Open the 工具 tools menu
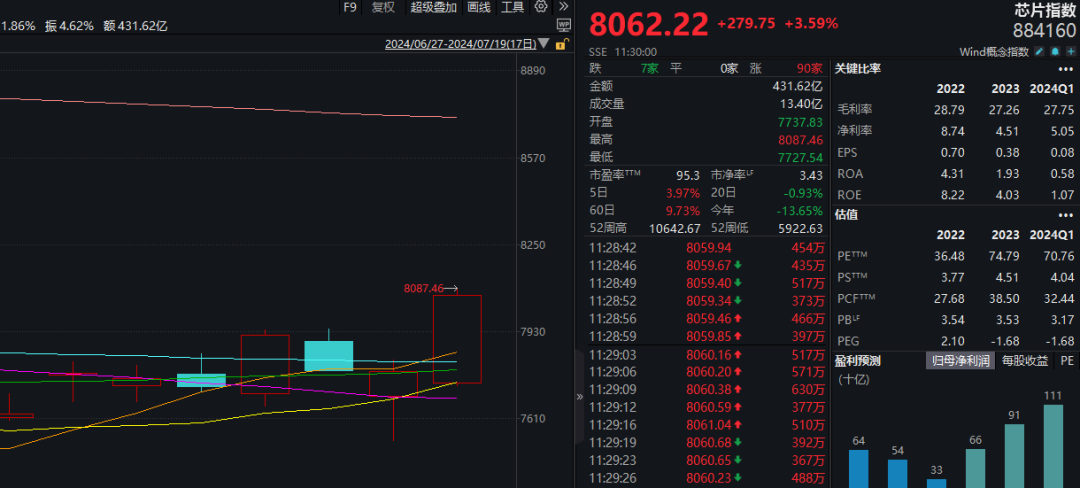 click(512, 7)
